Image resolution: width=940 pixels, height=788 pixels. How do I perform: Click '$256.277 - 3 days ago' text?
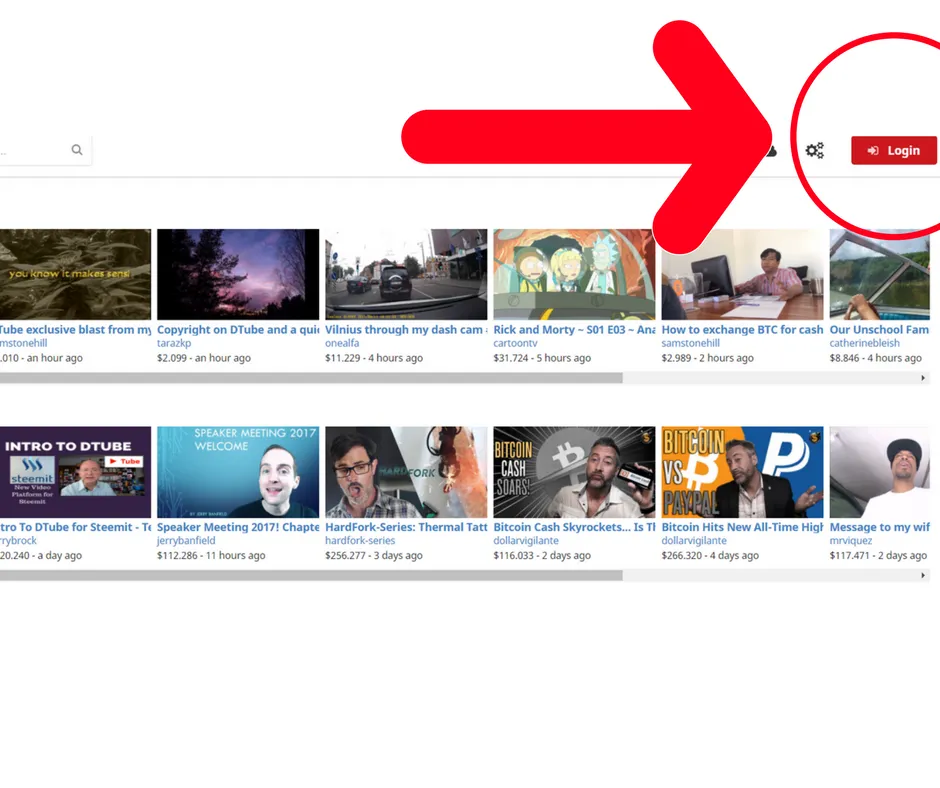pyautogui.click(x=374, y=555)
